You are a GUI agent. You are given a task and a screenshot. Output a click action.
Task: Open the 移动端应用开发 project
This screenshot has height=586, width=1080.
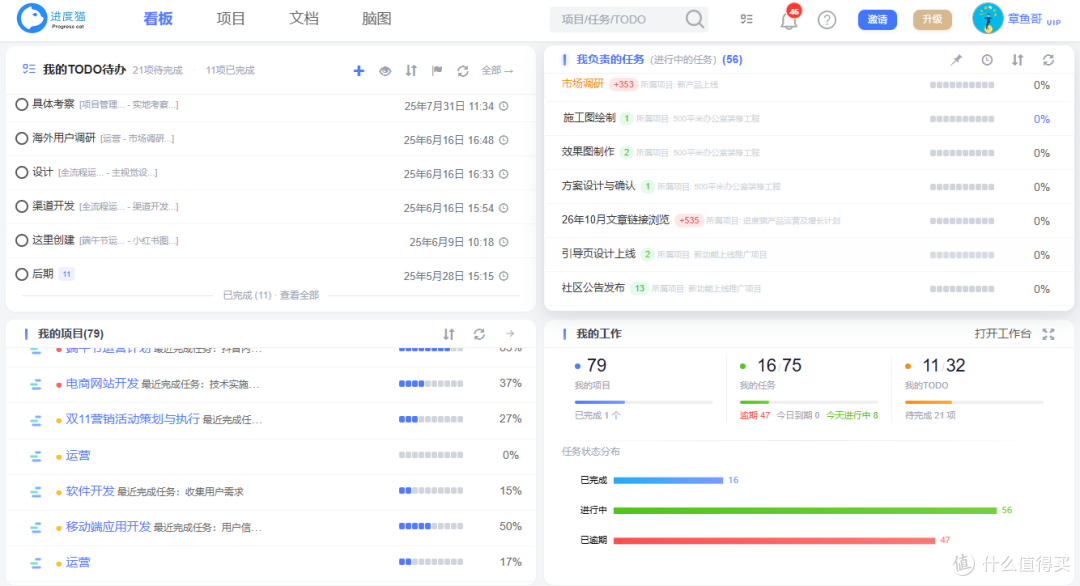tap(108, 527)
